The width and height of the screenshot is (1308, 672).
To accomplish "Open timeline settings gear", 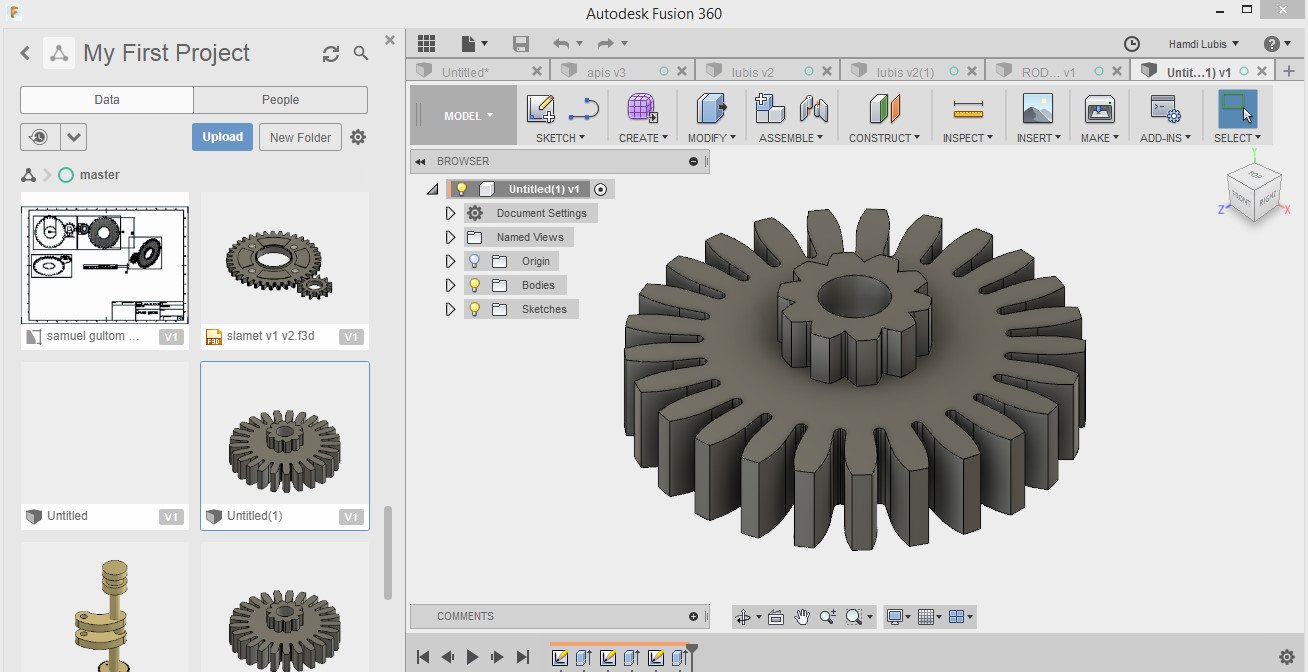I will point(1287,656).
